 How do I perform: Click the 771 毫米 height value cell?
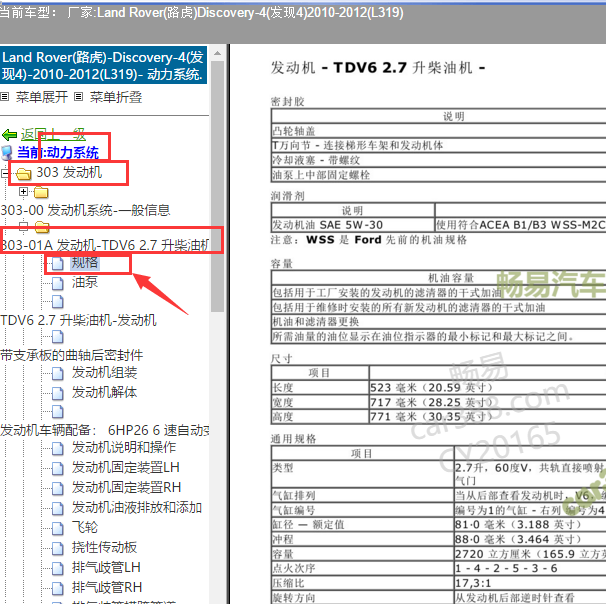(x=487, y=417)
